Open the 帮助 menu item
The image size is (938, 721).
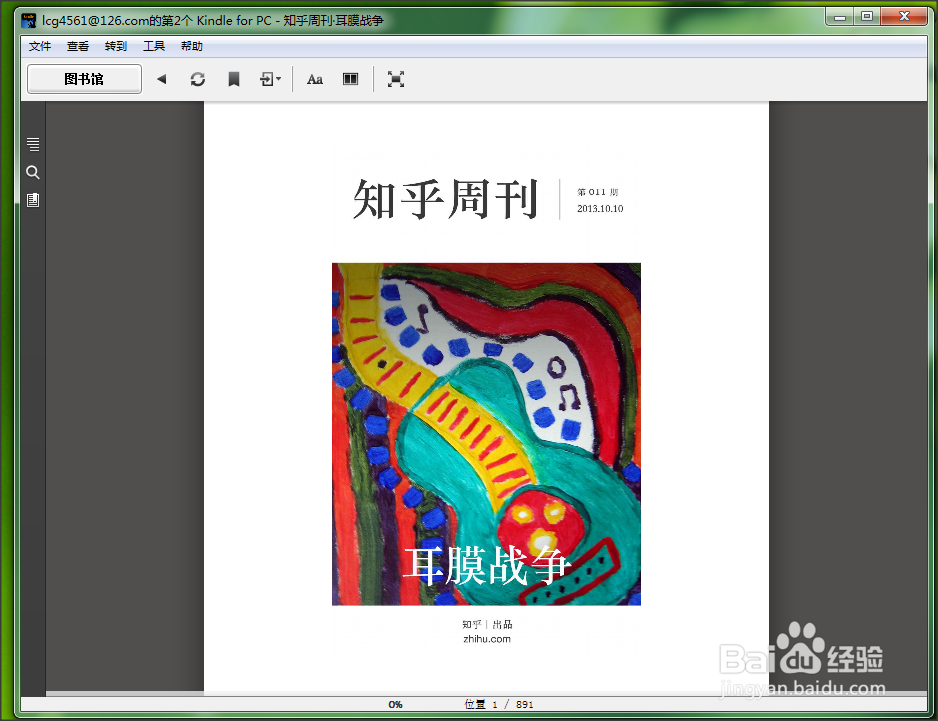pyautogui.click(x=191, y=46)
